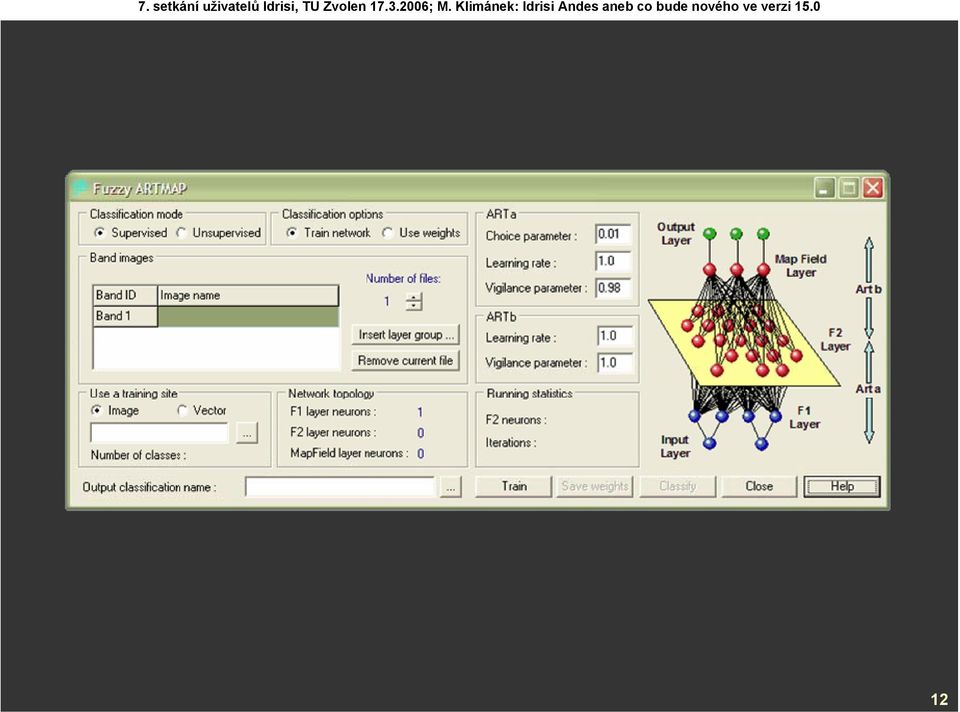The width and height of the screenshot is (960, 712).
Task: Browse for the output classification name
Action: tap(451, 487)
